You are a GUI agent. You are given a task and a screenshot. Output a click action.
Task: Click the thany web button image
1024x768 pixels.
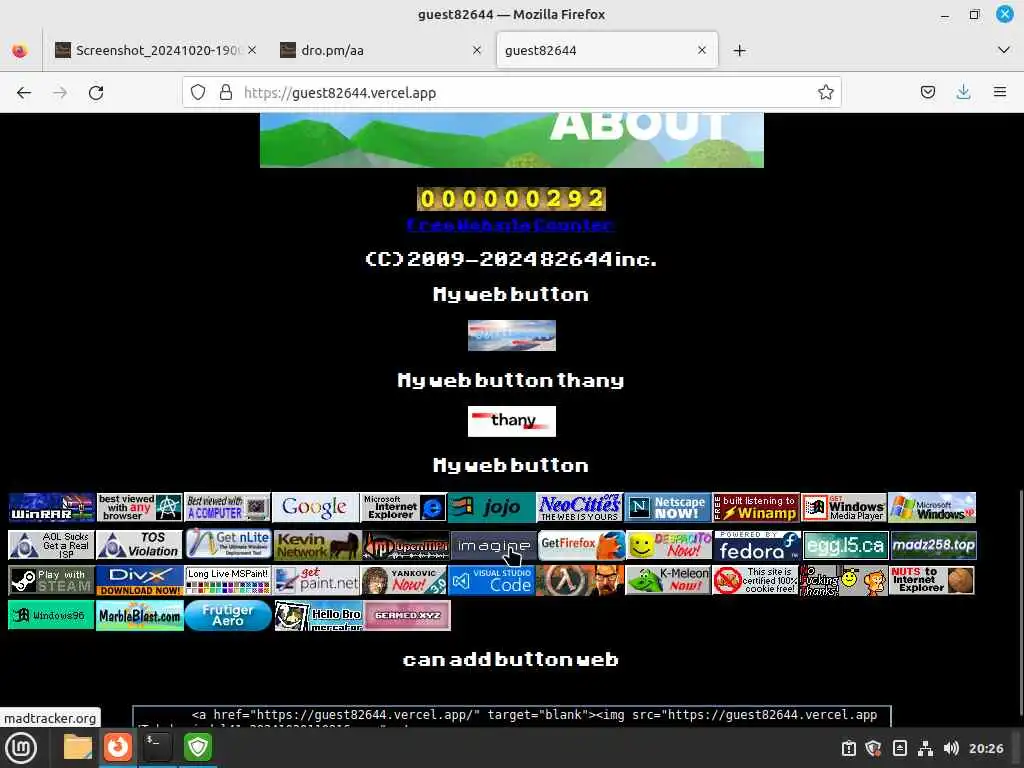[x=512, y=421]
